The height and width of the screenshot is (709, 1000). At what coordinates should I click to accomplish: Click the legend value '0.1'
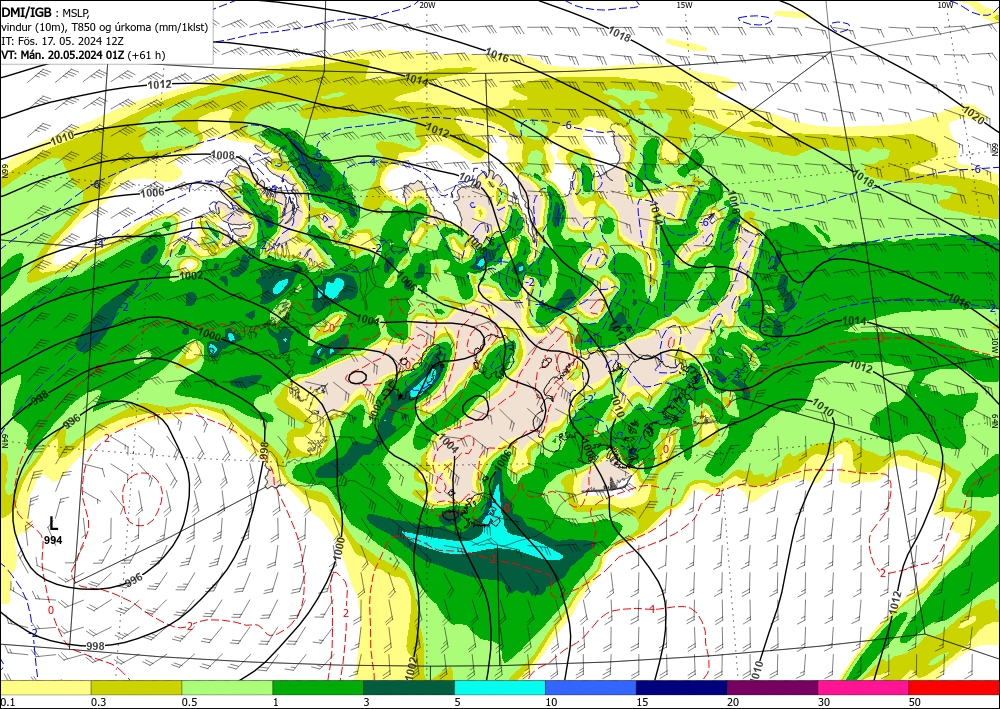pyautogui.click(x=7, y=702)
